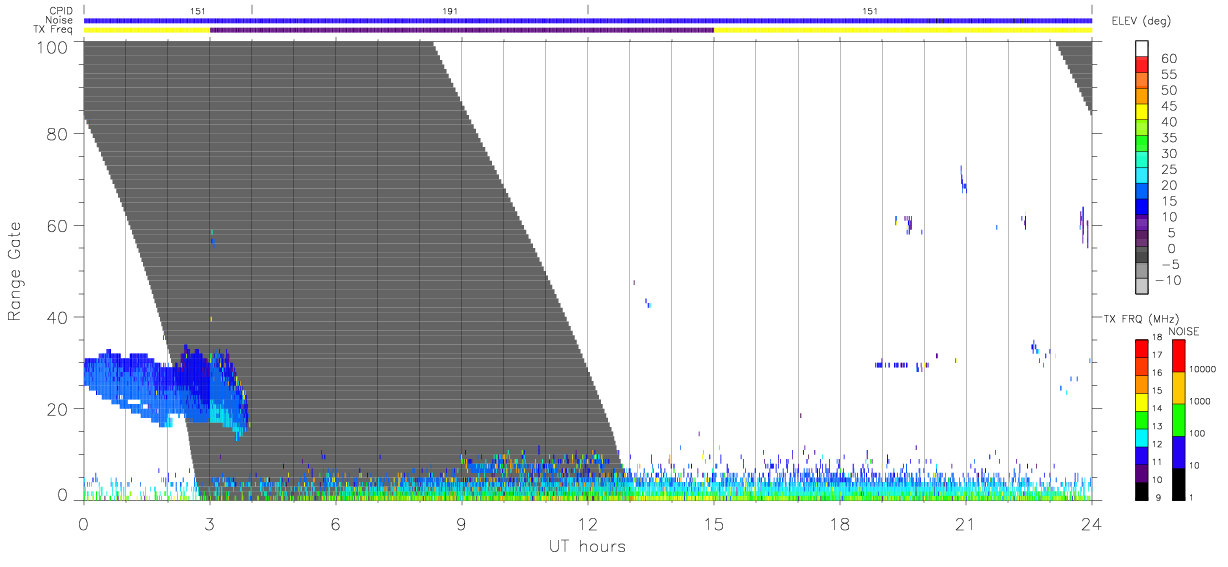
Task: Select the "9" tick on the UT hours axis
Action: click(x=461, y=524)
